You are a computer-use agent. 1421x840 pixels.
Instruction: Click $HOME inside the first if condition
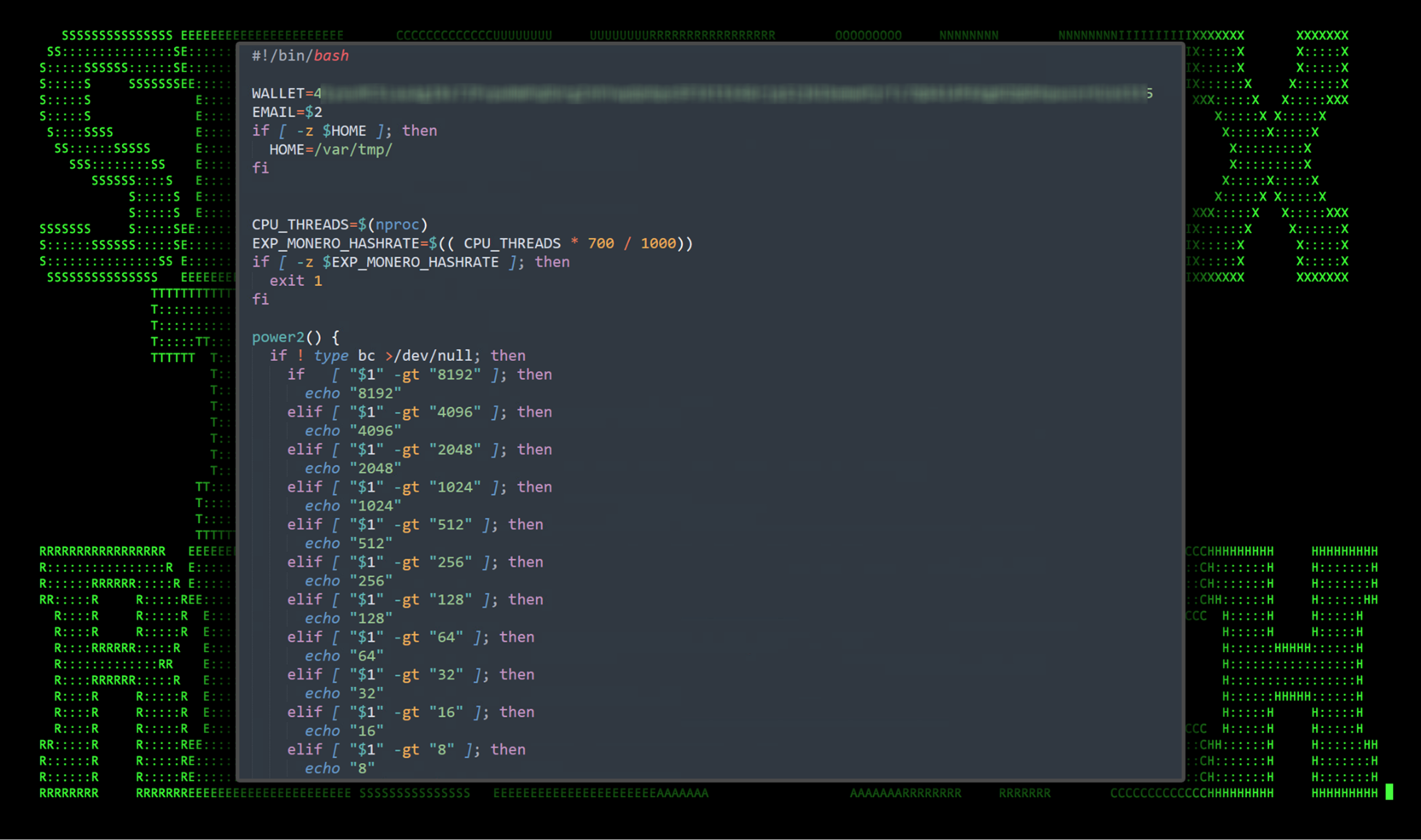pyautogui.click(x=344, y=131)
